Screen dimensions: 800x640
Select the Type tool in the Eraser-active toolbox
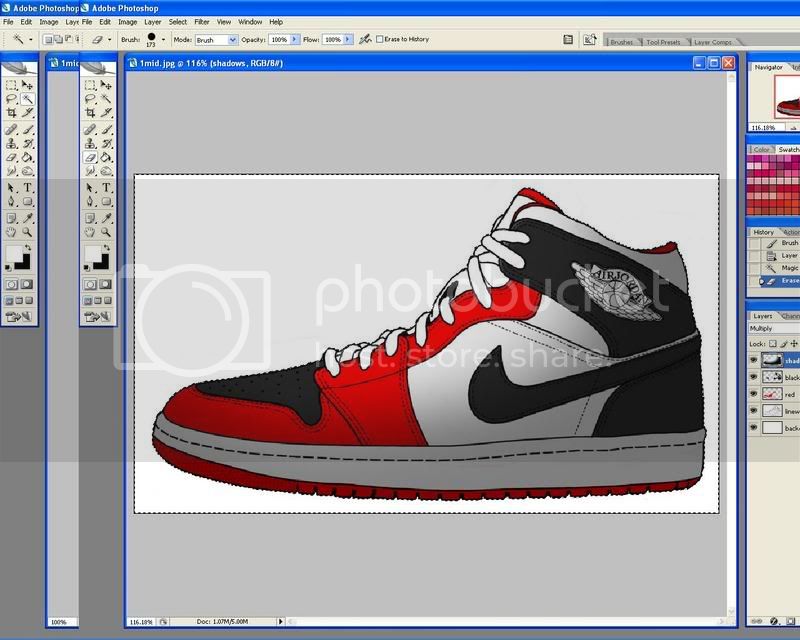[x=106, y=188]
